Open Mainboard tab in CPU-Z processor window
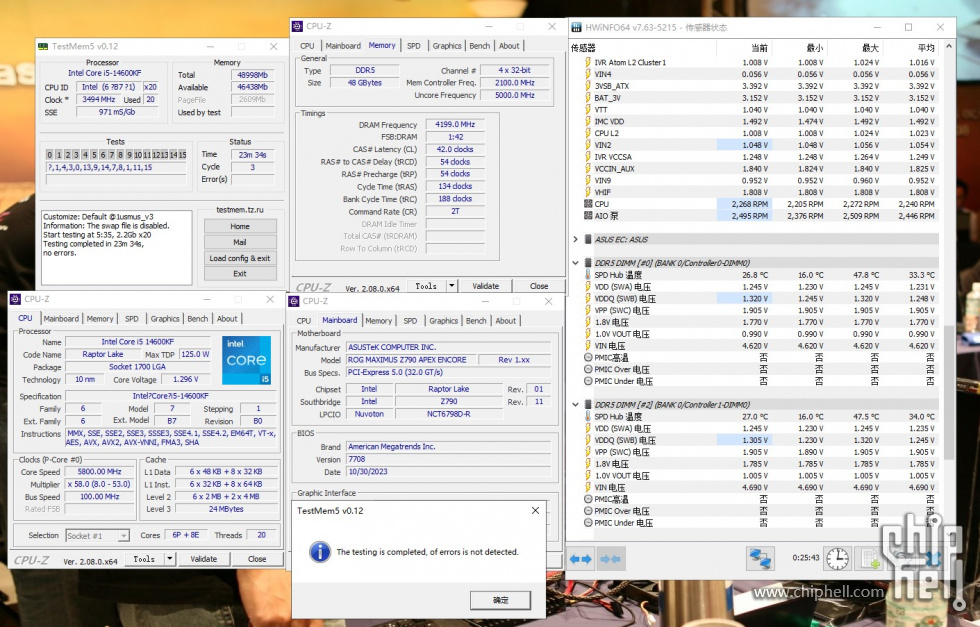 pos(61,319)
